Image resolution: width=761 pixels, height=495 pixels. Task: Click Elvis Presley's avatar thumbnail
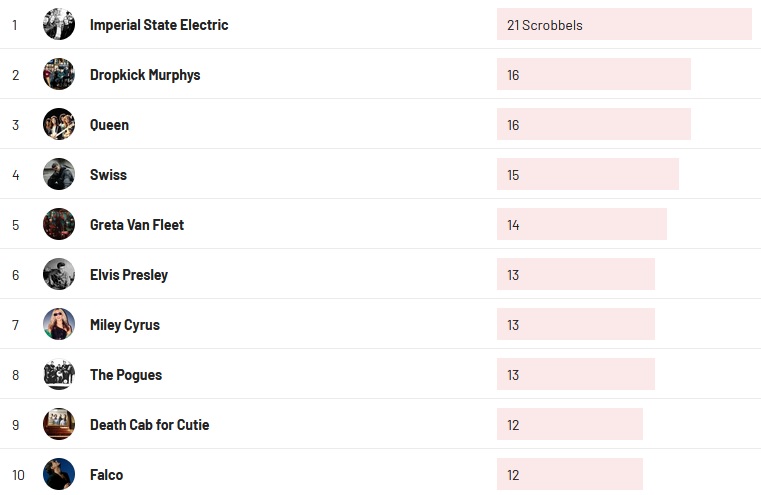tap(59, 274)
